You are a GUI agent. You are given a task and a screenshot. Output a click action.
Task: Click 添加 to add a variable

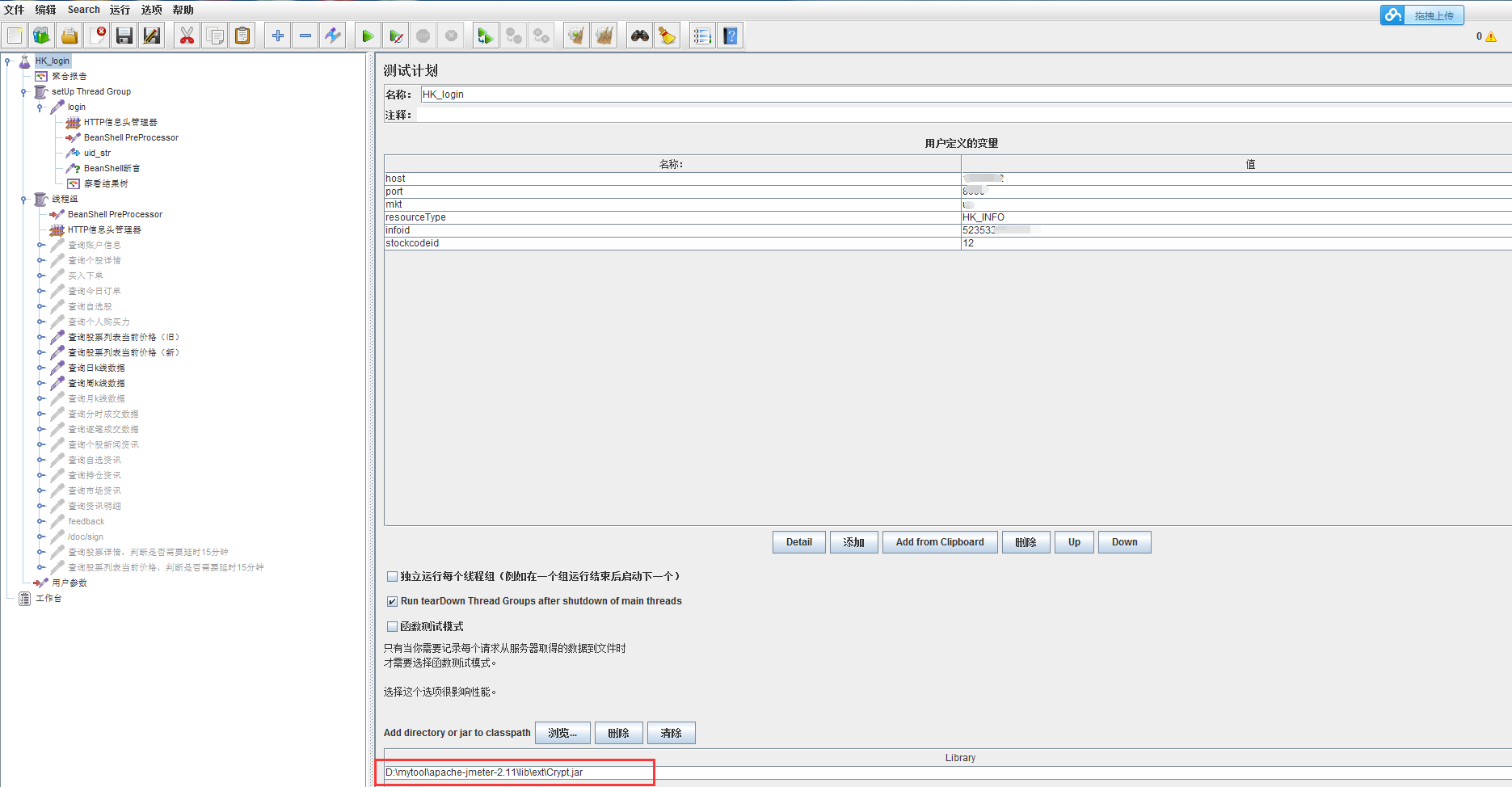(853, 542)
